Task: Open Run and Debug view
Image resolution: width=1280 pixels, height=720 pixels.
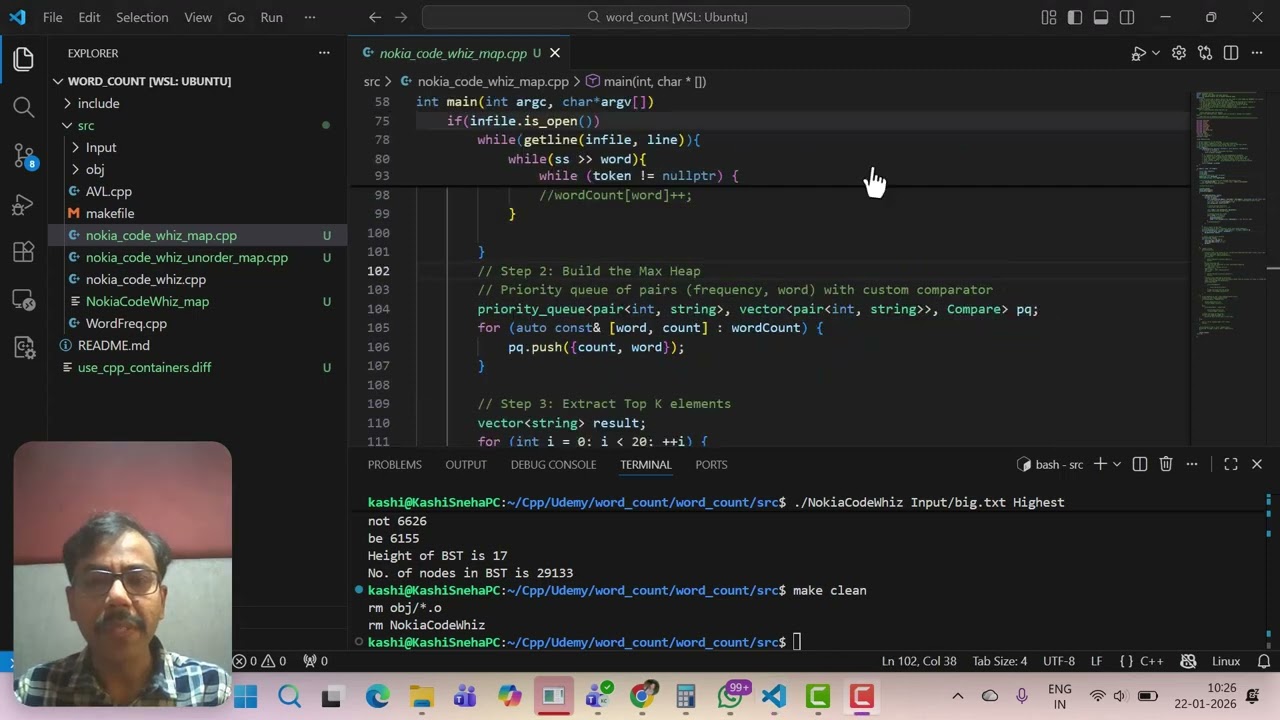Action: tap(24, 204)
